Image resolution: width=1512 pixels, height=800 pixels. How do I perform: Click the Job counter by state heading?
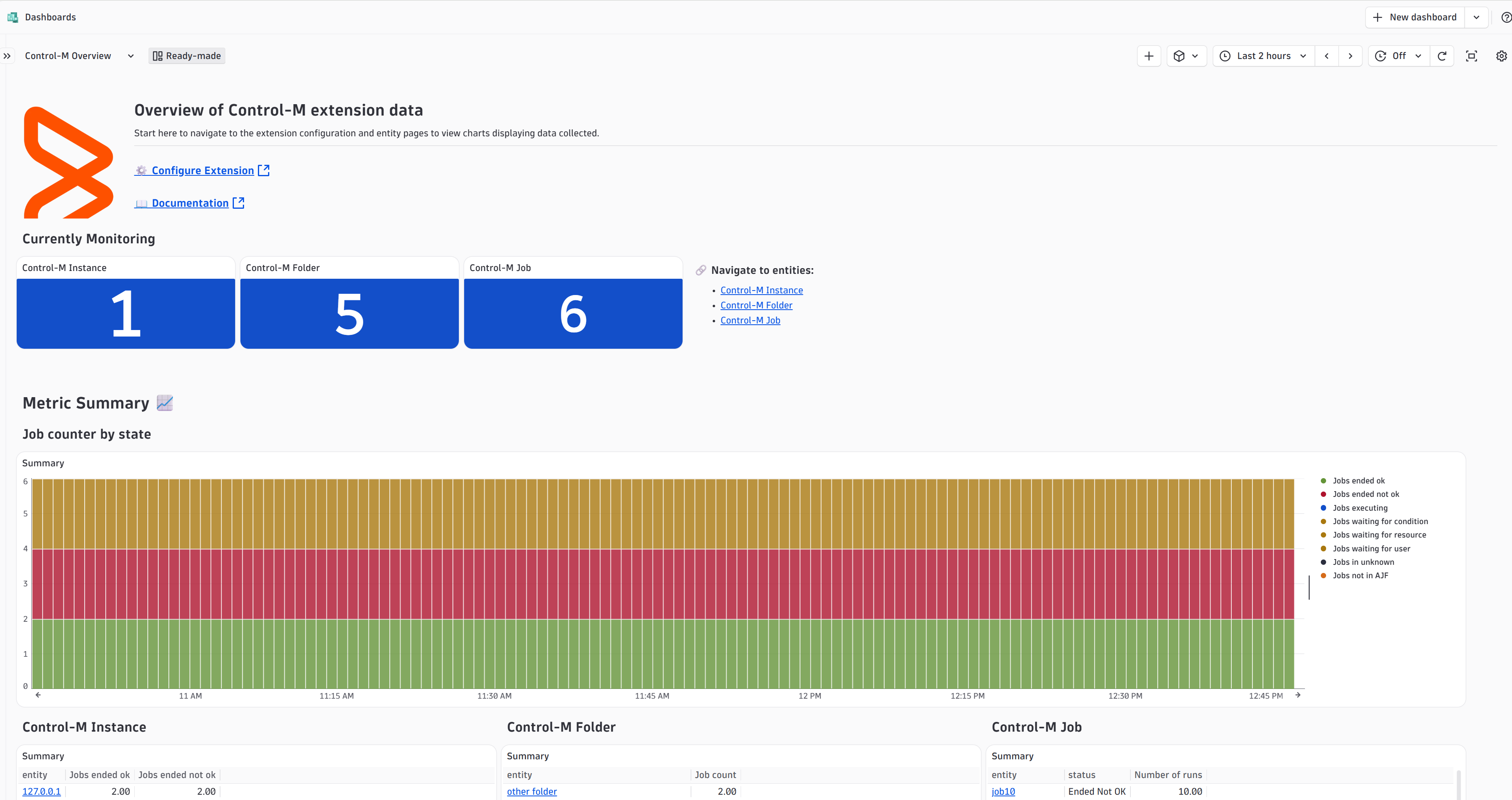pos(87,434)
